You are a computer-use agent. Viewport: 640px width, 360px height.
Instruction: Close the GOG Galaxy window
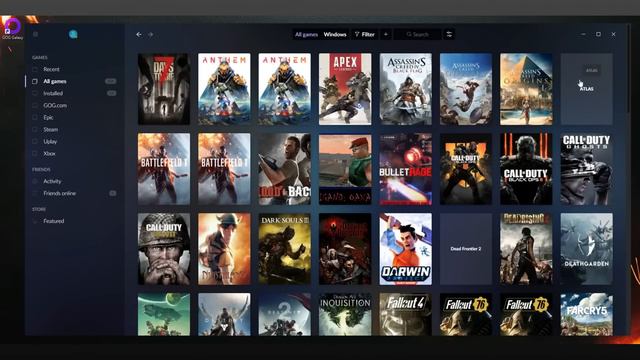tap(613, 34)
